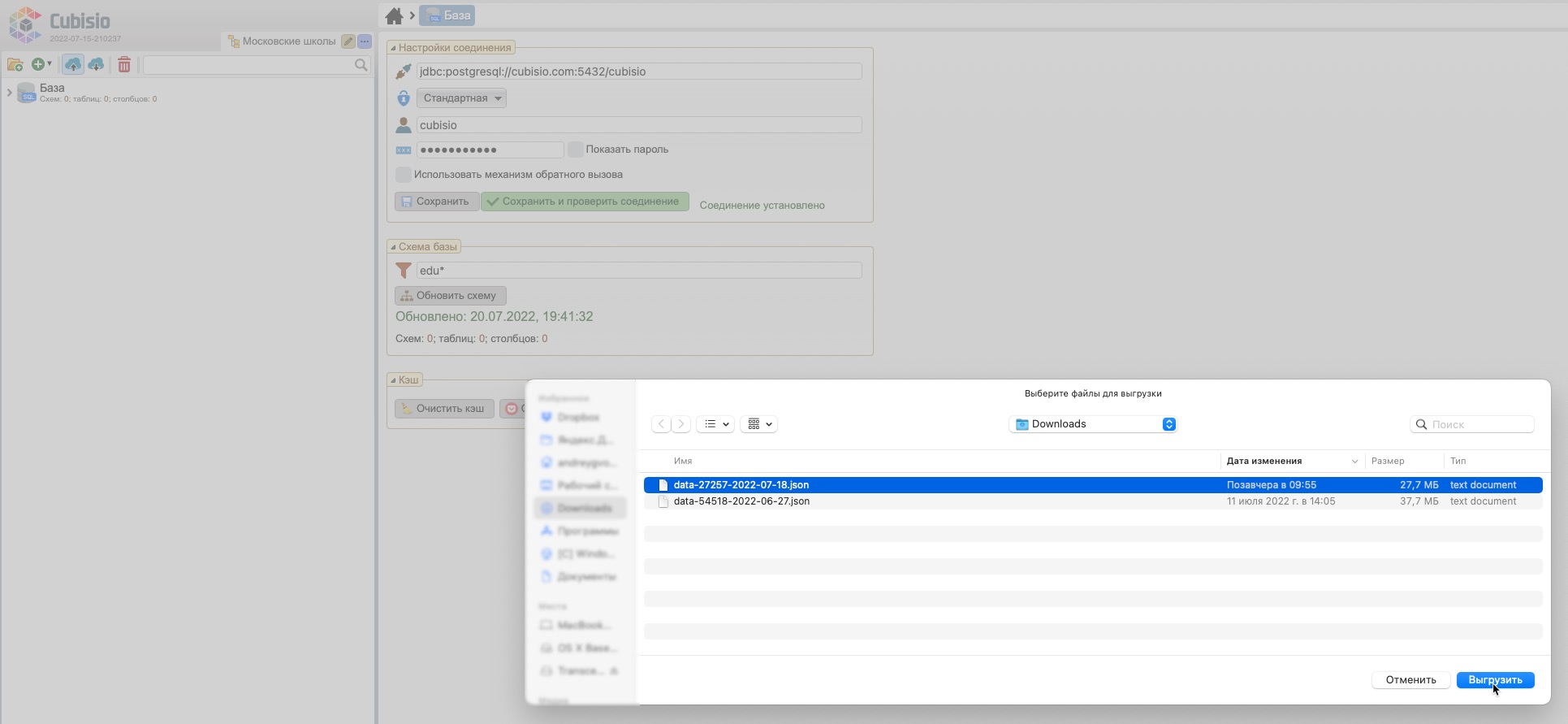The width and height of the screenshot is (1568, 724).
Task: Collapse the Настройки соединения section
Action: [x=394, y=48]
